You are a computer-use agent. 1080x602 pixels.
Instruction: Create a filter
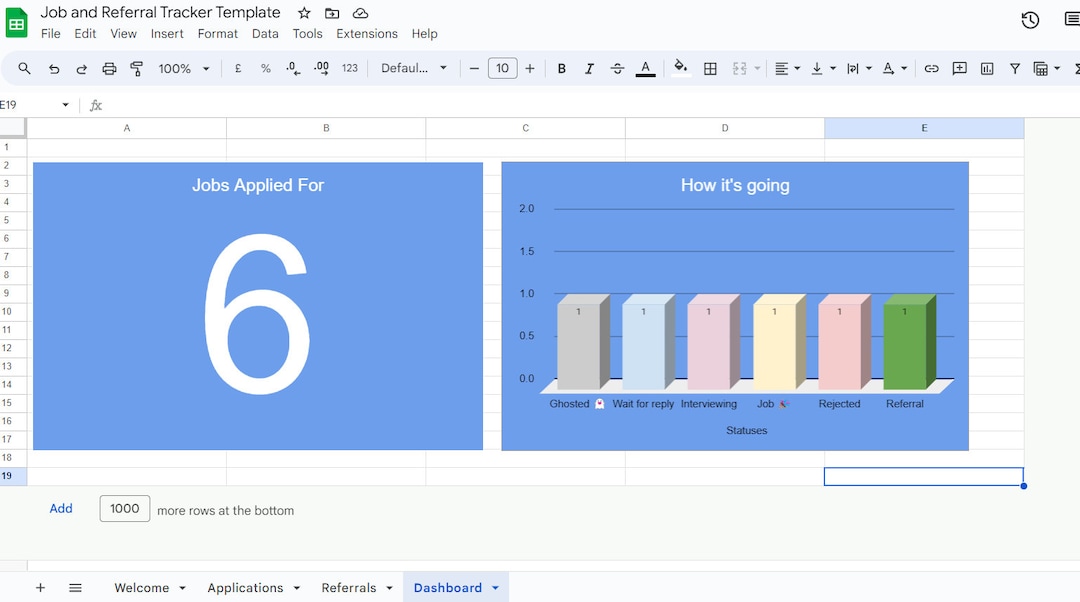point(1015,69)
